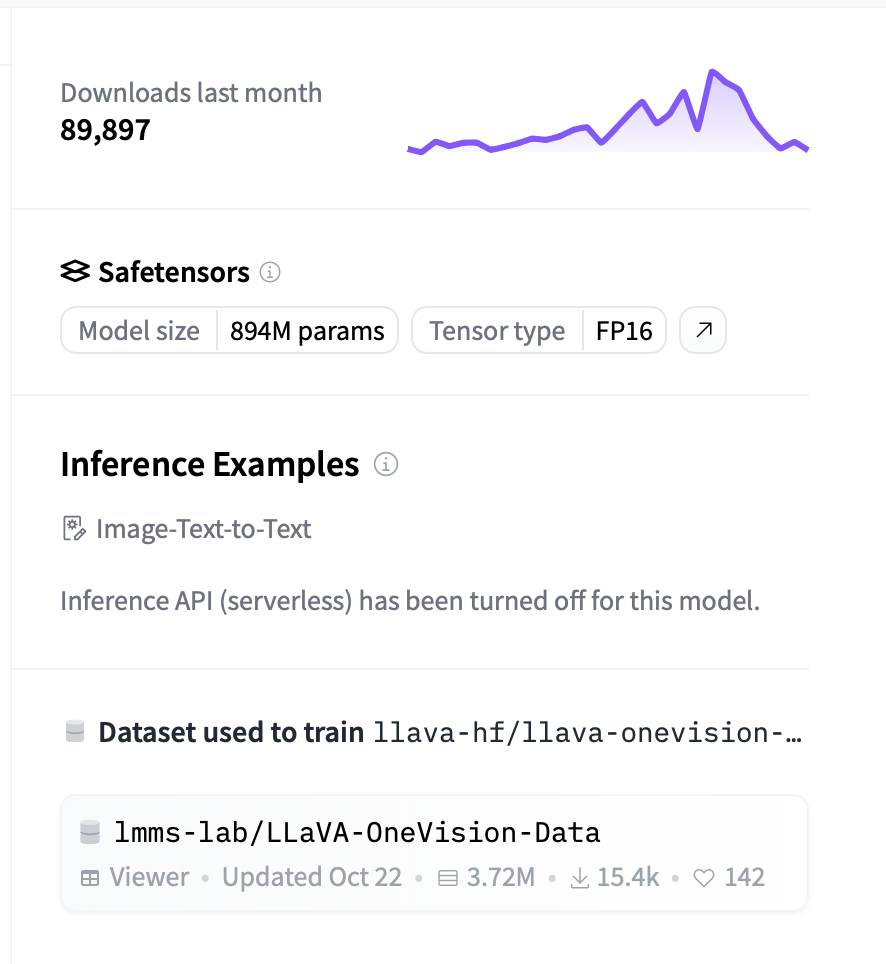Click the dataset icon in the lmms-lab card
This screenshot has width=886, height=964.
pos(91,832)
